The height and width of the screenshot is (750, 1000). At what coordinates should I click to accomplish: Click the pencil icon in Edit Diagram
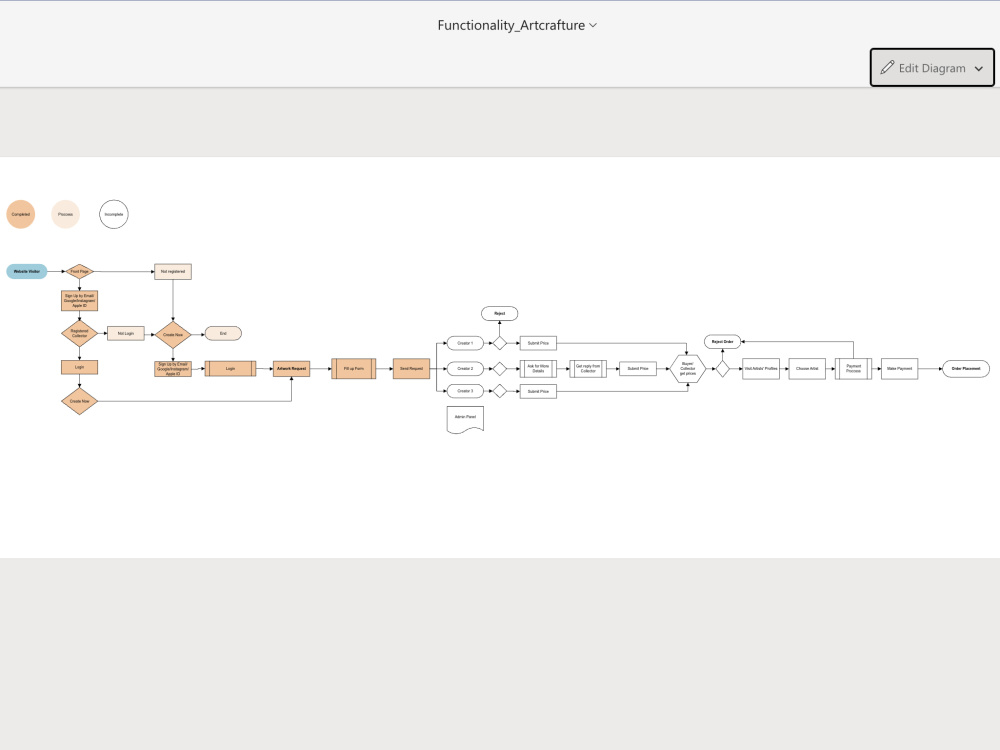887,68
